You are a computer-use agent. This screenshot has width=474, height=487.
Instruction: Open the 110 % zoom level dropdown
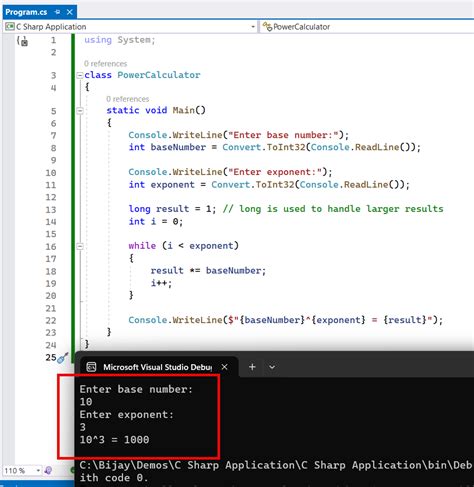click(38, 471)
